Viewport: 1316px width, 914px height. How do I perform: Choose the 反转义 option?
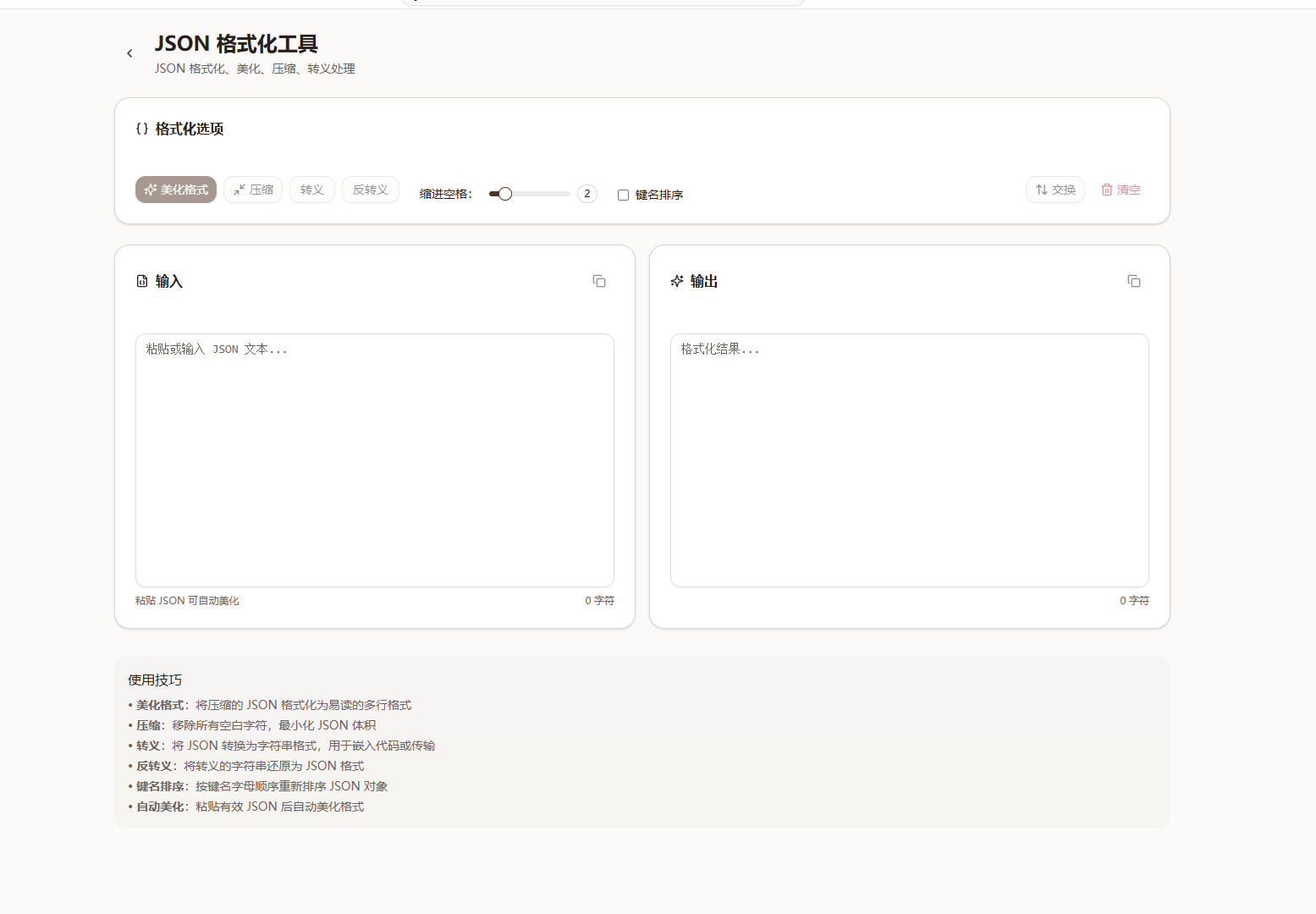pyautogui.click(x=371, y=190)
